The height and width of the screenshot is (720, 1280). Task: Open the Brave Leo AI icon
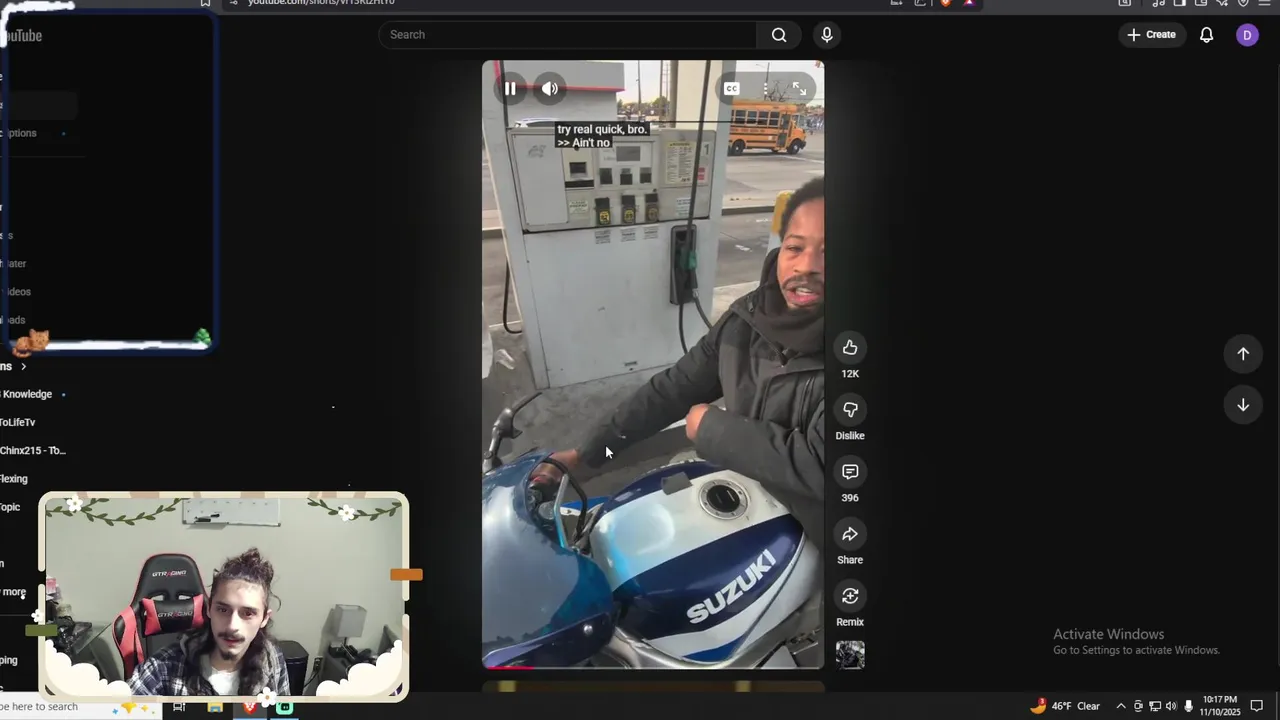coord(1222,3)
